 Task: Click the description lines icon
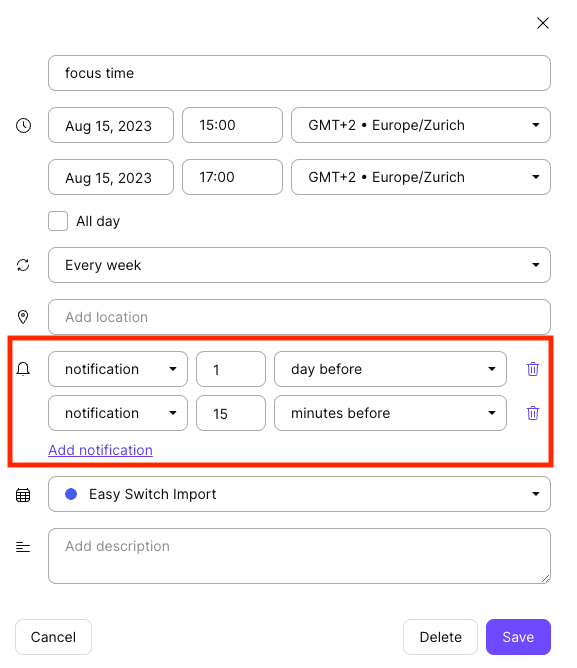[x=23, y=547]
